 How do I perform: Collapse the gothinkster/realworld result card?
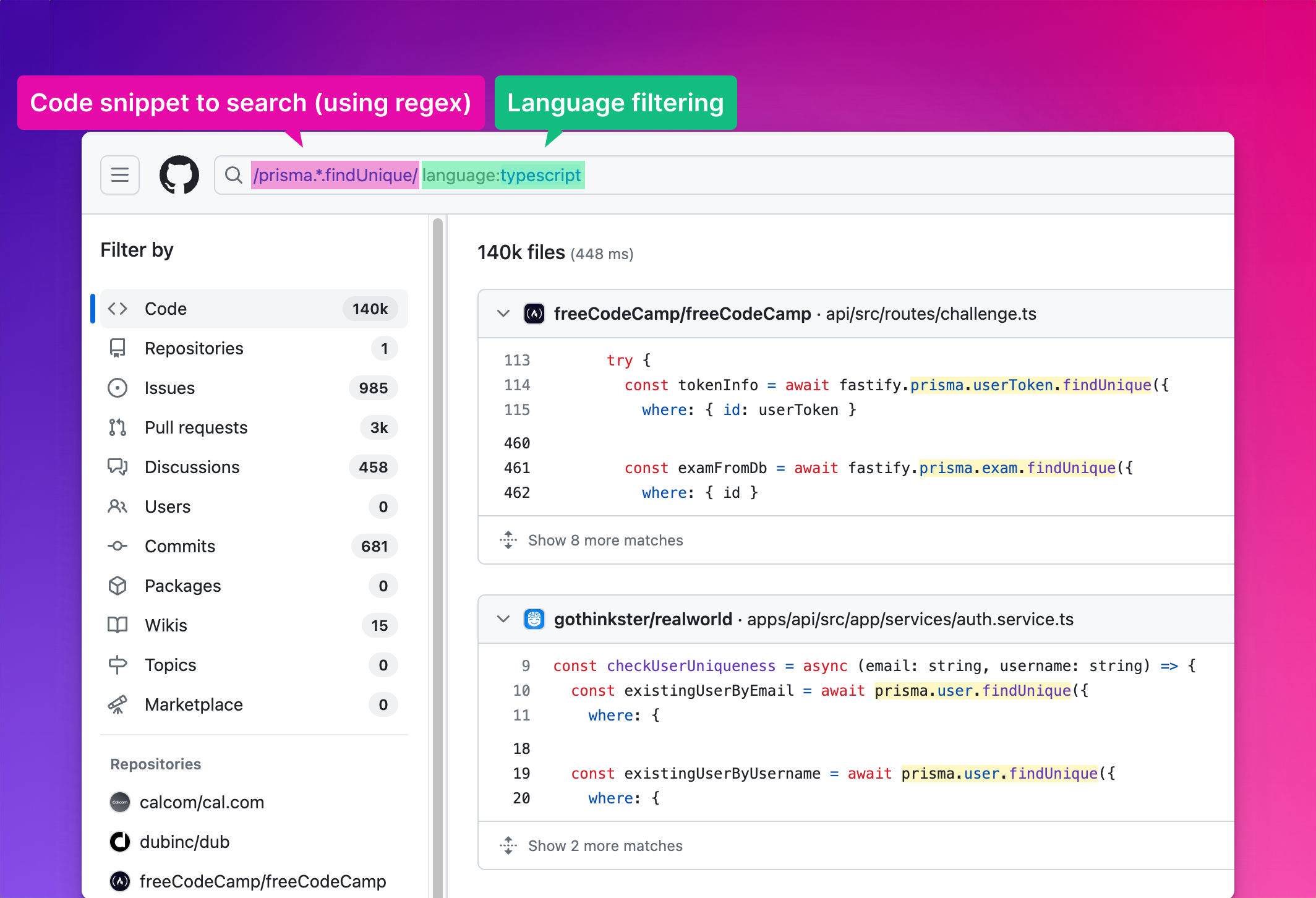(503, 619)
